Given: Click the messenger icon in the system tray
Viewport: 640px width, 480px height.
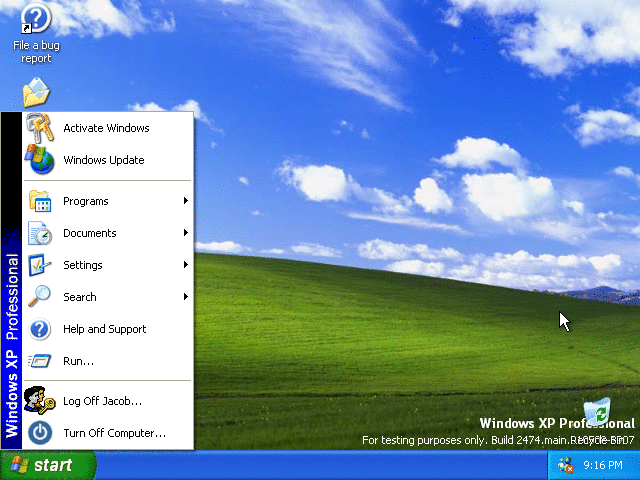Looking at the screenshot, I should [566, 465].
